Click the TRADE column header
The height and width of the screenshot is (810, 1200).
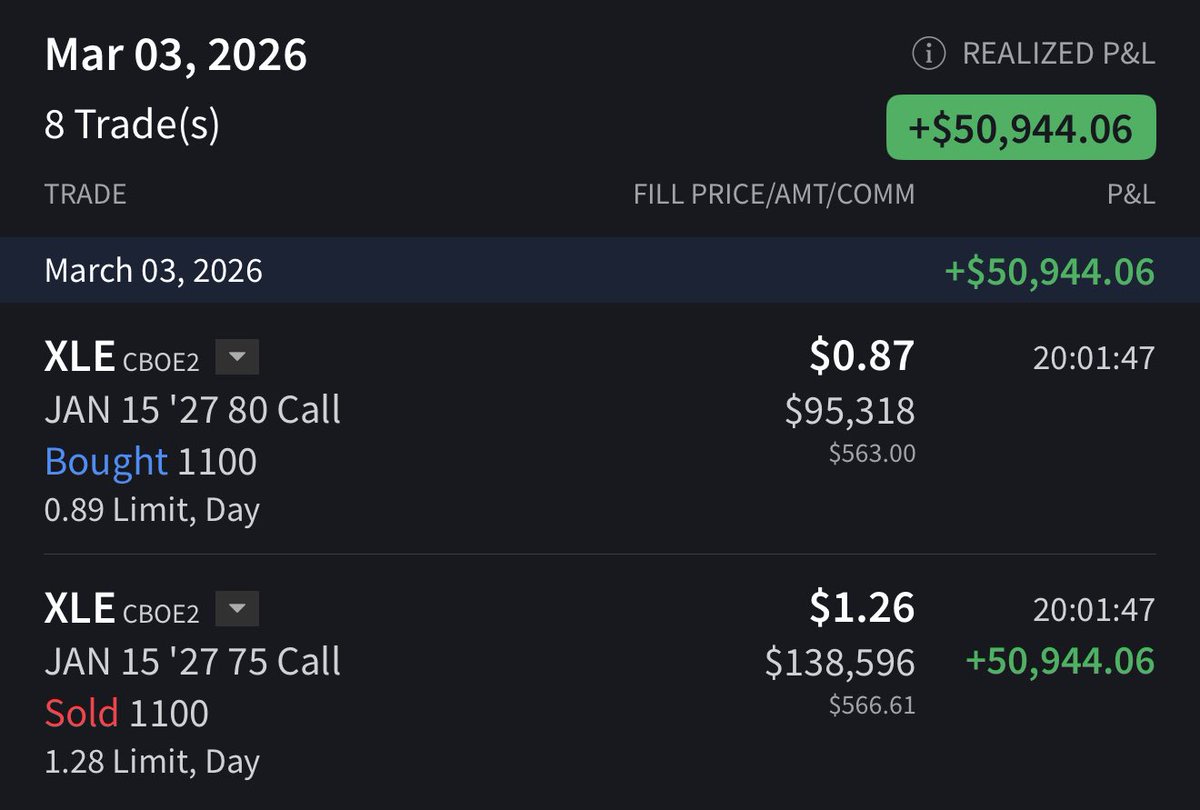coord(85,193)
